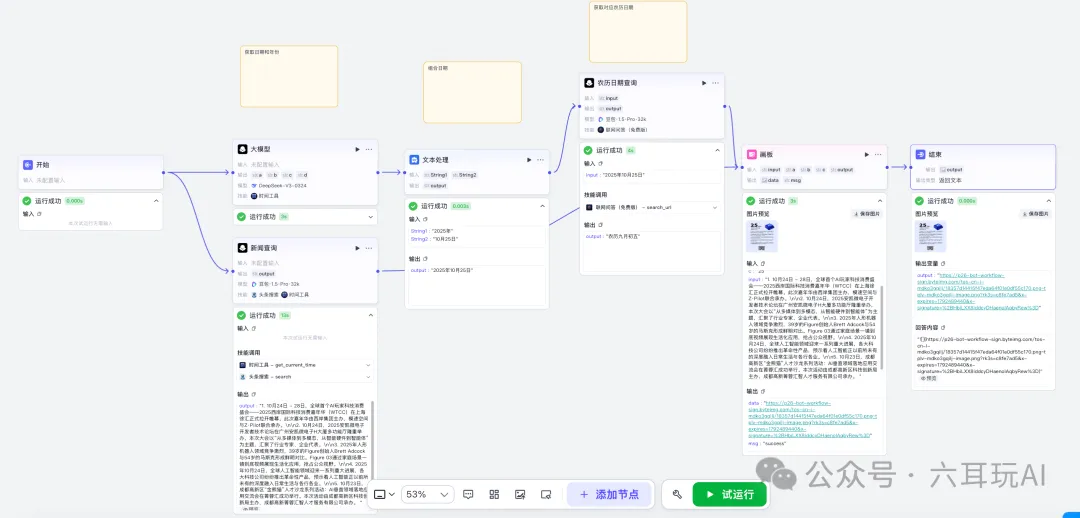The height and width of the screenshot is (518, 1080).
Task: Click the wrench debug icon beside 试运行
Action: click(x=677, y=494)
